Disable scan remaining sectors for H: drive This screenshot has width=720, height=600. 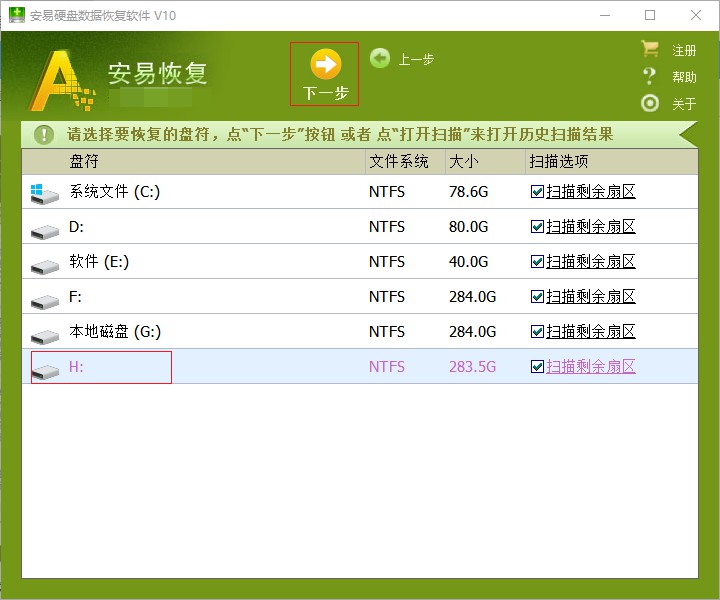537,367
